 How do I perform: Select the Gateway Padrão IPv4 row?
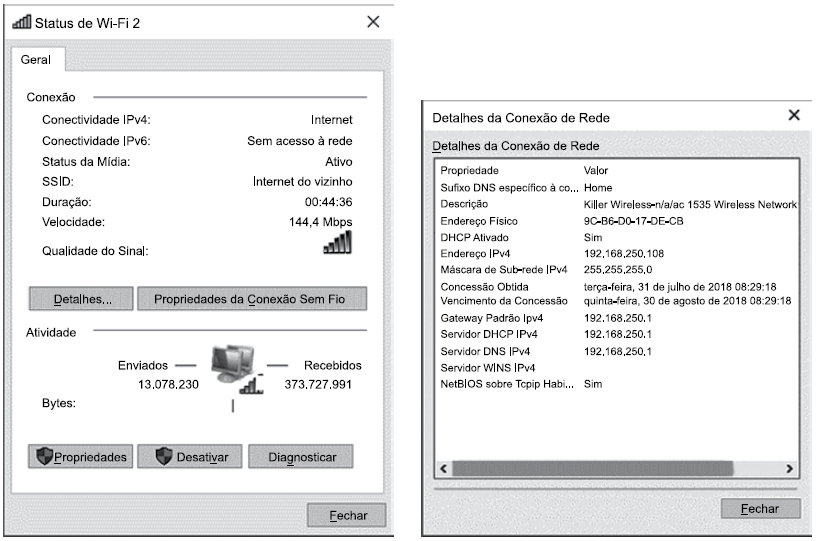point(490,317)
